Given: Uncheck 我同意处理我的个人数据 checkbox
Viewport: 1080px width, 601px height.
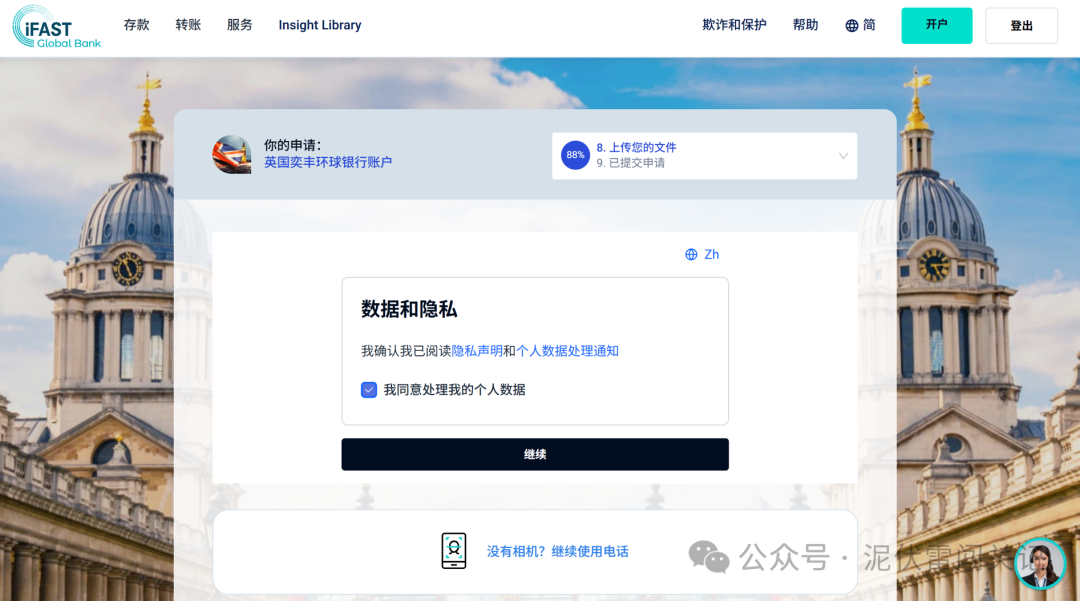Looking at the screenshot, I should pos(369,390).
